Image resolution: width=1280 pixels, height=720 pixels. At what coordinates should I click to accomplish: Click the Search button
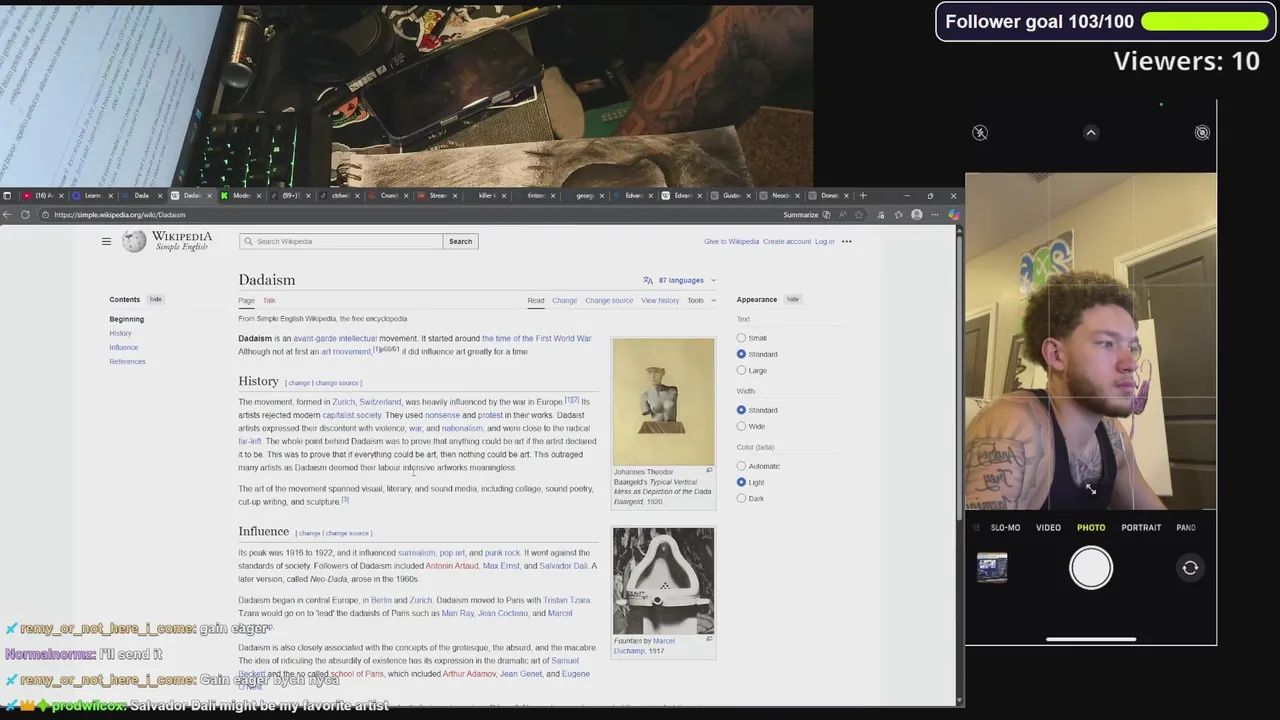pos(460,241)
